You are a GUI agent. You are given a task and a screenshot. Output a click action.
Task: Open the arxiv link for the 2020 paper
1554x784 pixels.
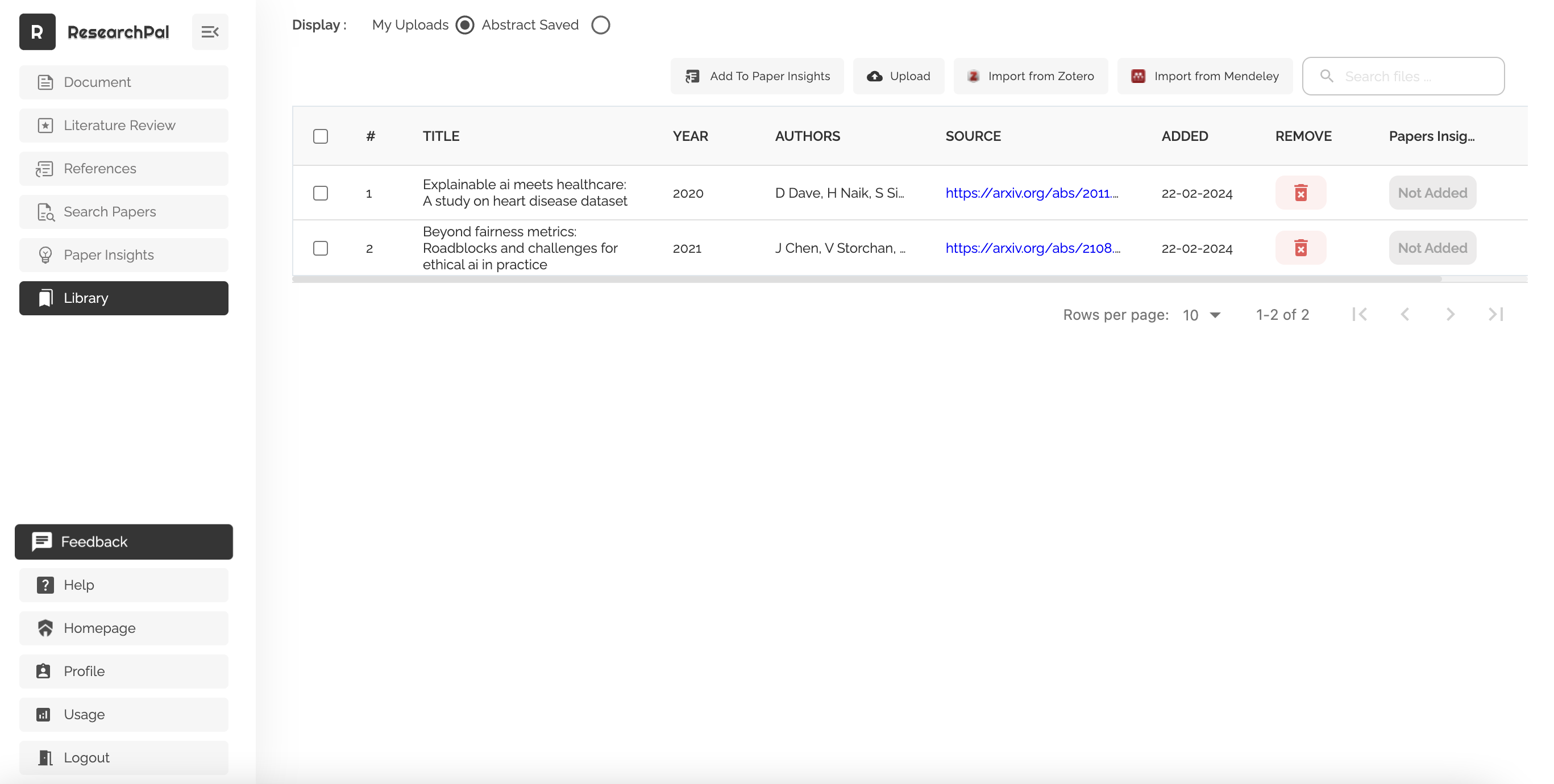tap(1032, 193)
